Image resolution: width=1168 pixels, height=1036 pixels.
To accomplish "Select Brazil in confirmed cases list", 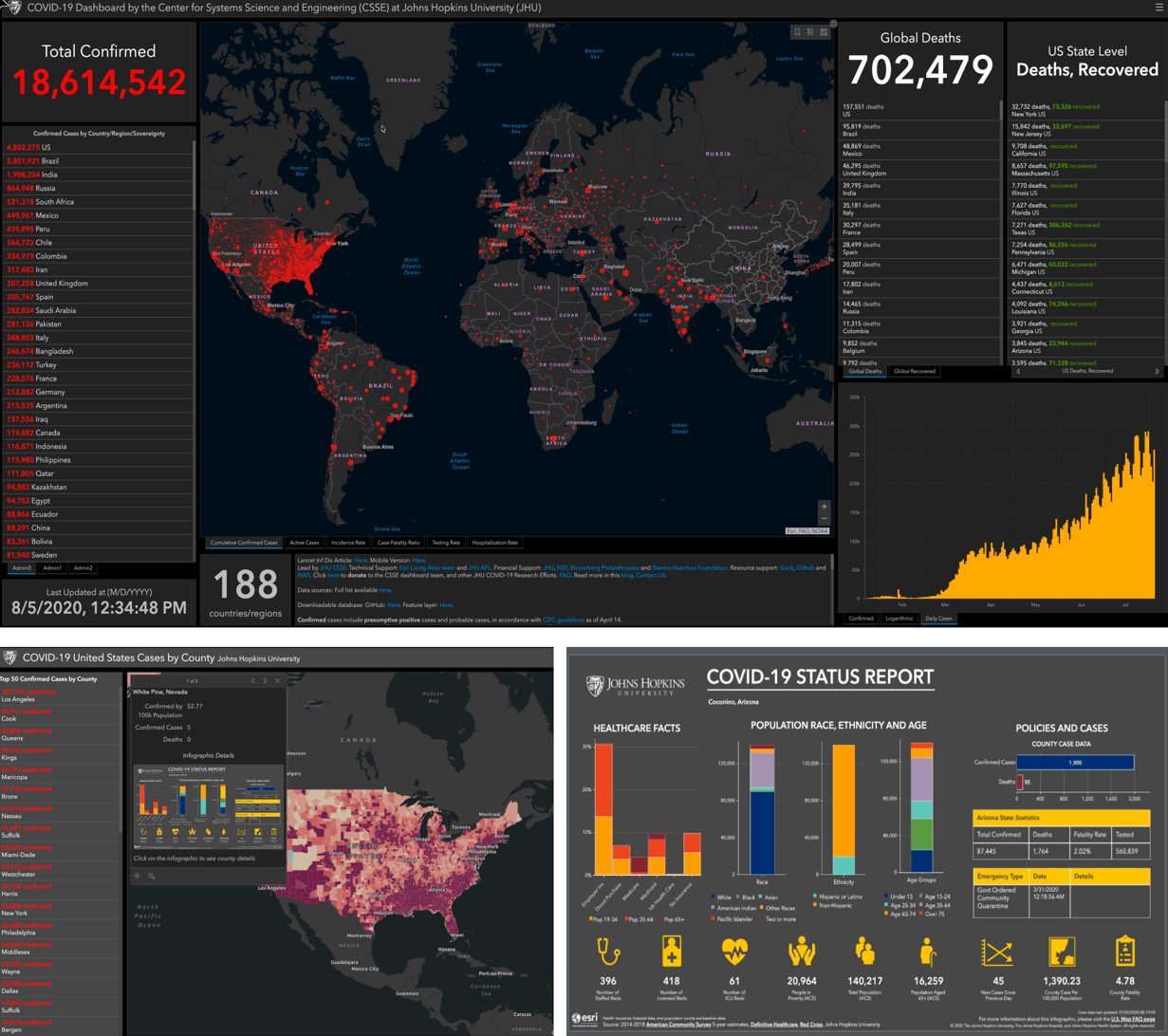I will (97, 161).
